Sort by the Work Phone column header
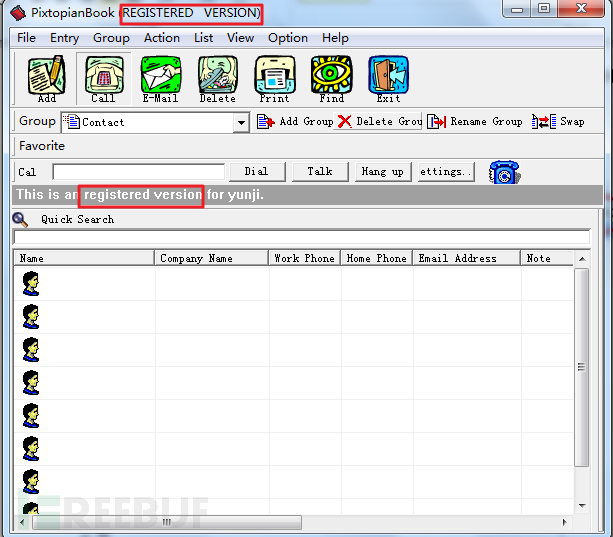The image size is (613, 537). pyautogui.click(x=305, y=258)
